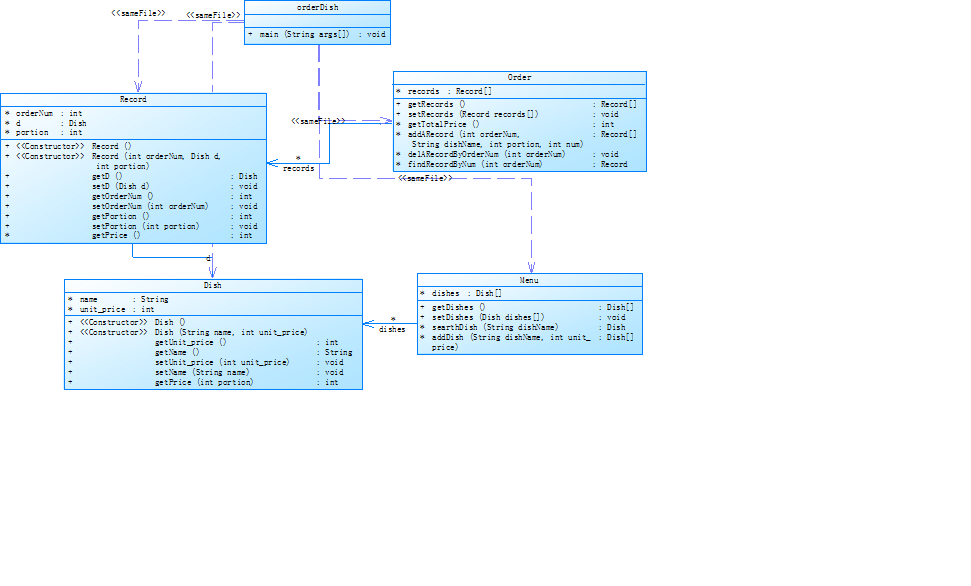The width and height of the screenshot is (971, 586).
Task: Click the records association label beside Record
Action: click(298, 168)
